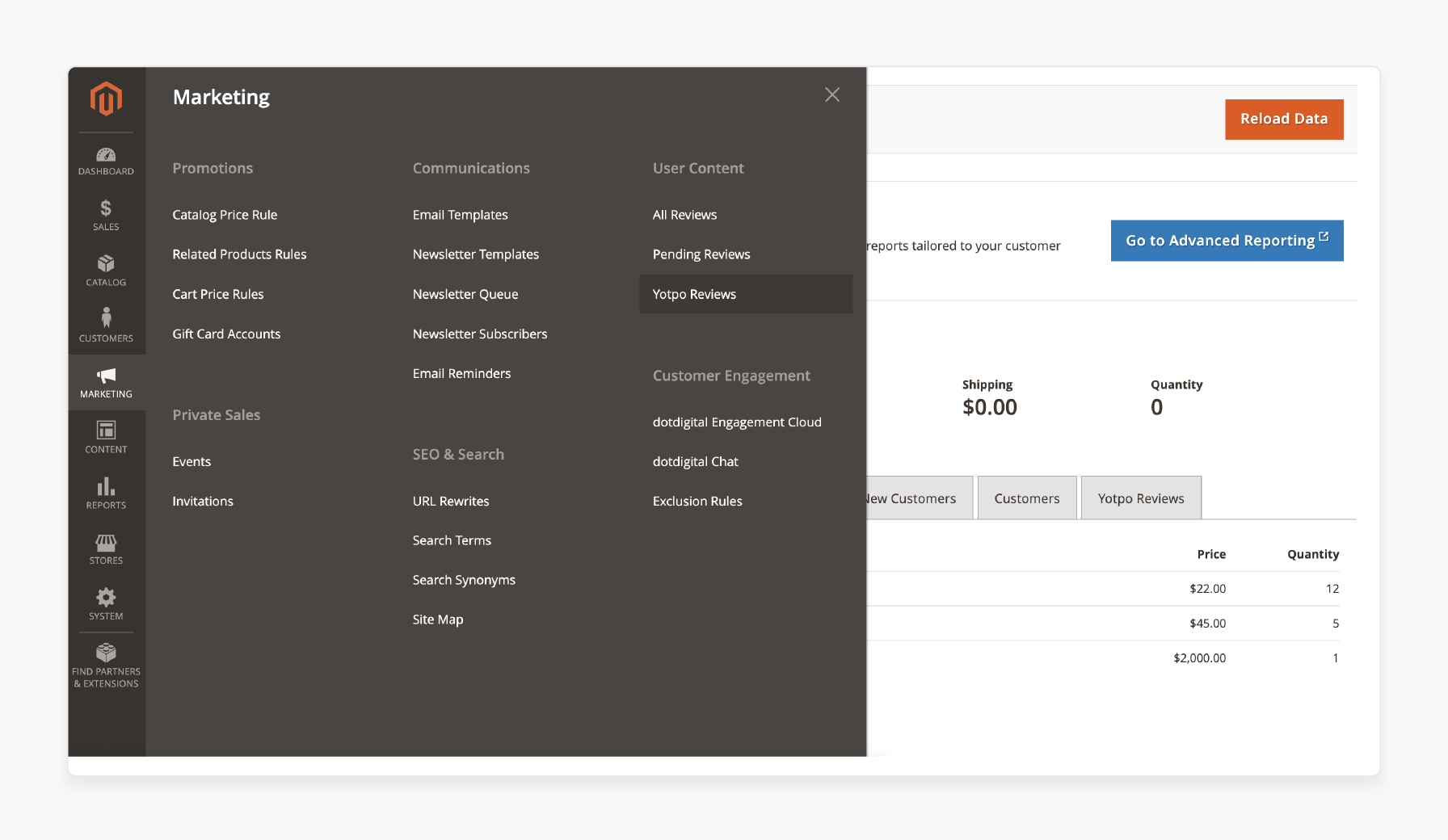Open dotdigital Engagement Cloud
1448x840 pixels.
[x=737, y=422]
